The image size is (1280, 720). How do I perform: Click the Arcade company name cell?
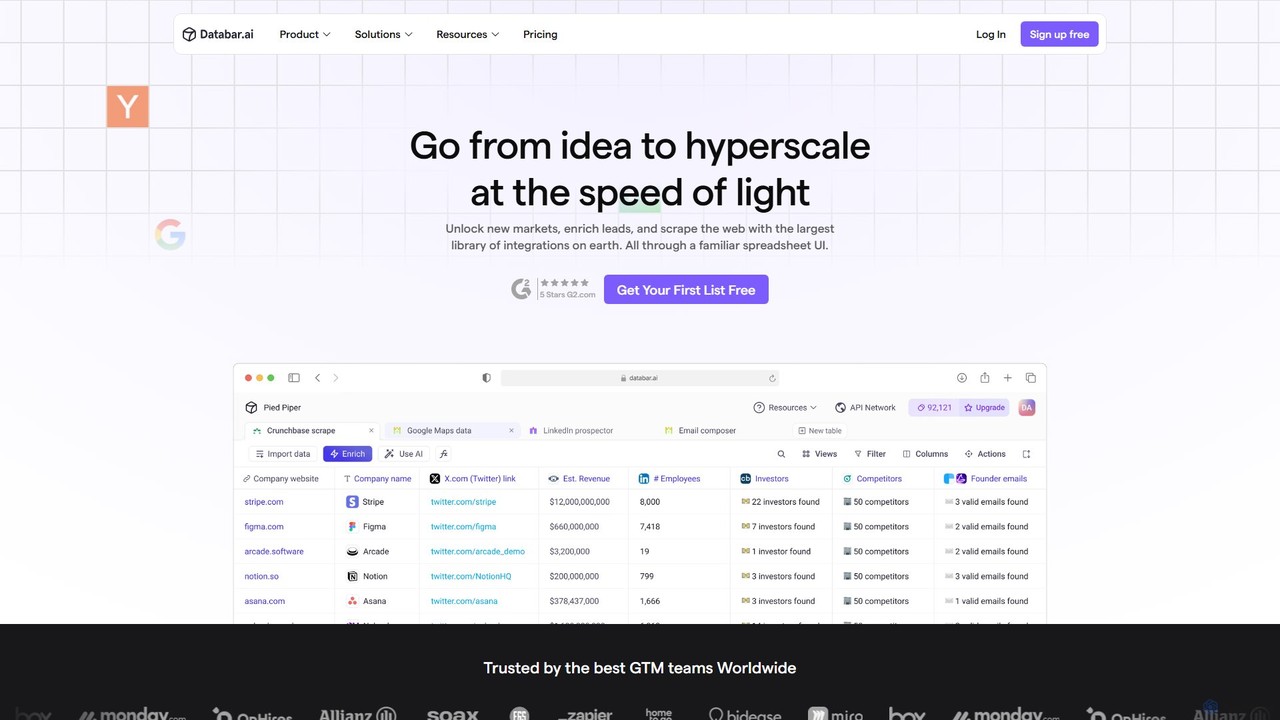(376, 552)
